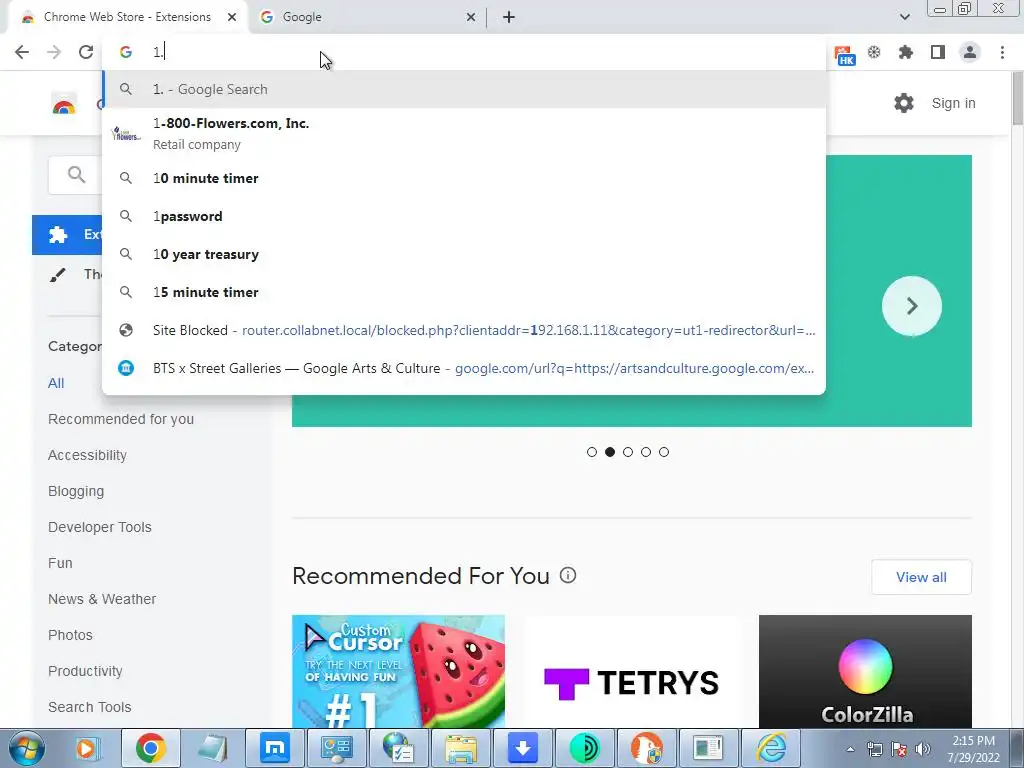This screenshot has width=1024, height=768.
Task: Click the browser forward arrow
Action: click(54, 52)
